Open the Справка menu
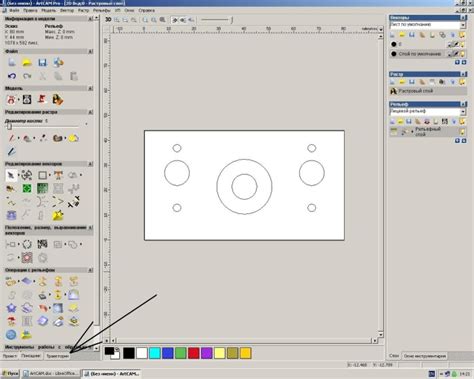Image resolution: width=474 pixels, height=379 pixels. (147, 11)
